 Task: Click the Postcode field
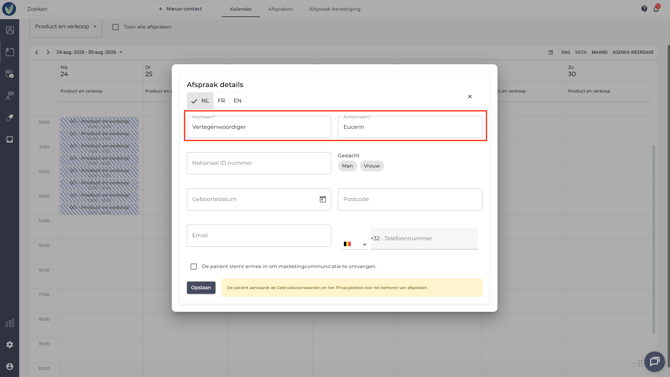pos(410,199)
